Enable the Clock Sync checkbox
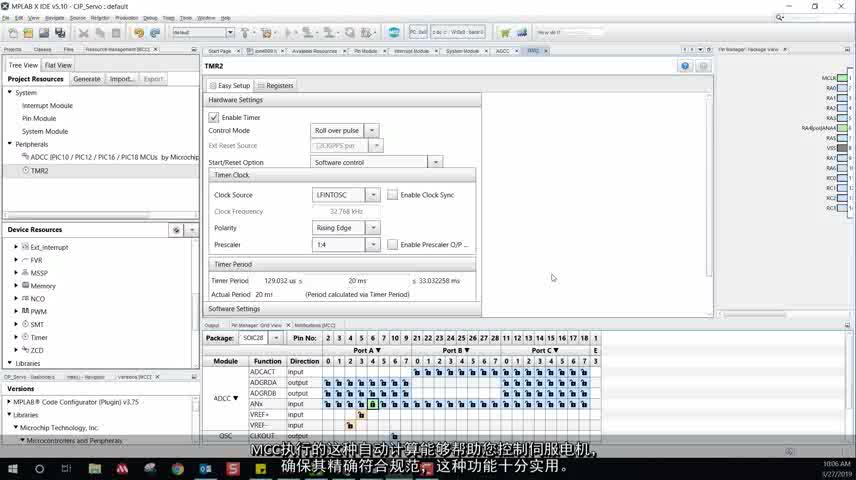This screenshot has height=480, width=856. pyautogui.click(x=392, y=195)
